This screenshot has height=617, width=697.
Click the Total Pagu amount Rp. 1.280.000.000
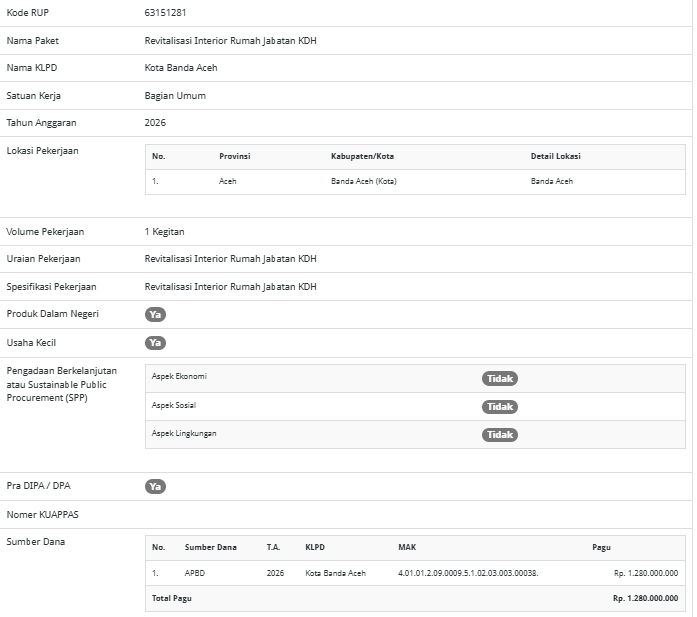(x=645, y=598)
